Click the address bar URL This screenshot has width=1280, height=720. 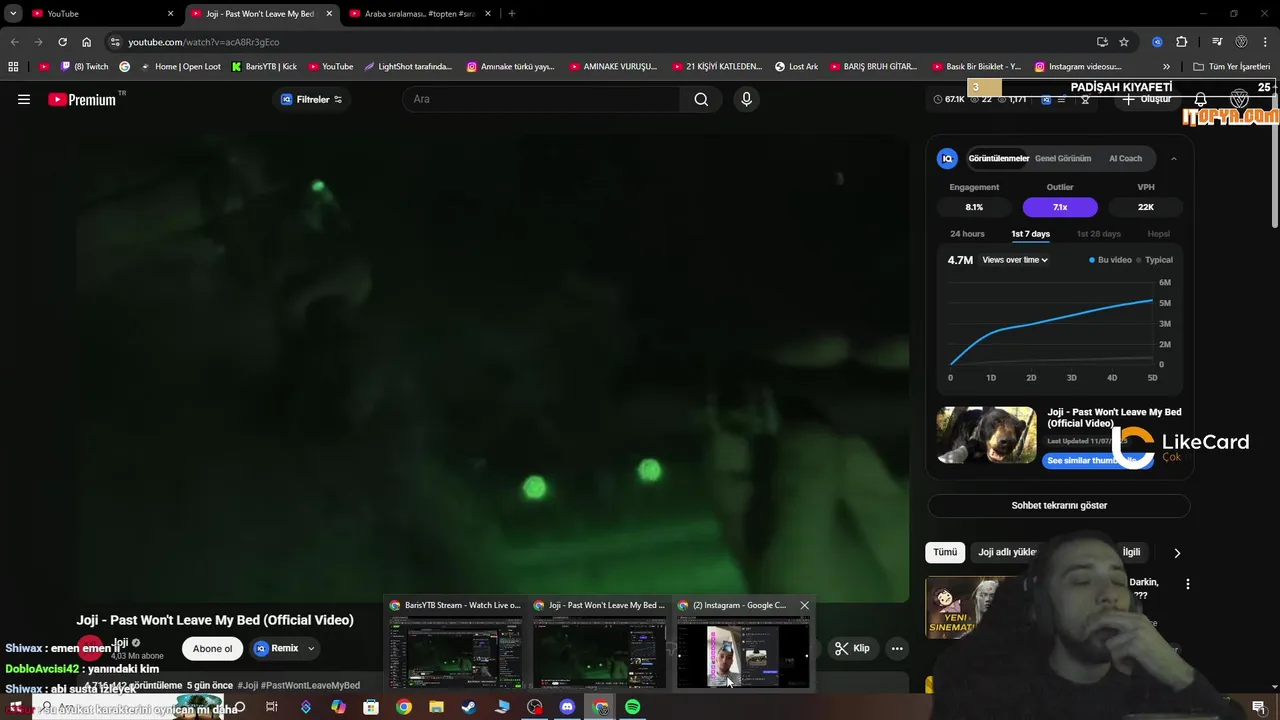pyautogui.click(x=203, y=42)
